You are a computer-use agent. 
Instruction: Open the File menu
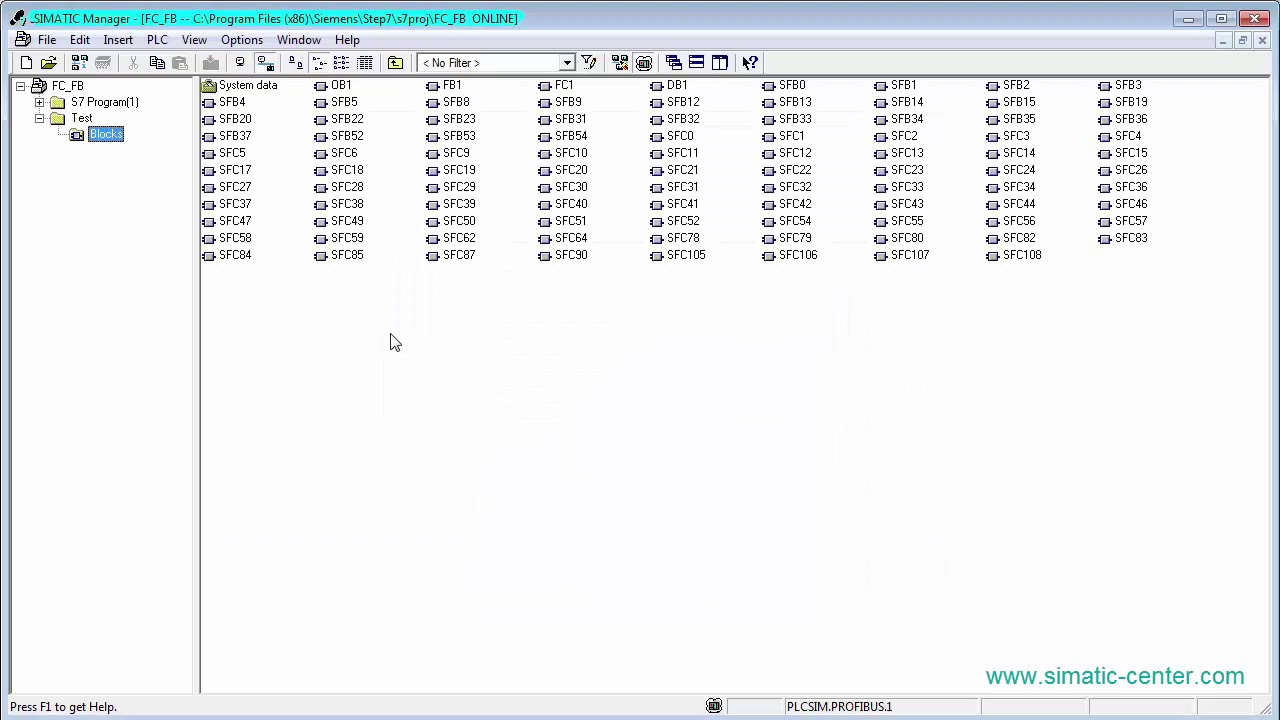pos(47,40)
